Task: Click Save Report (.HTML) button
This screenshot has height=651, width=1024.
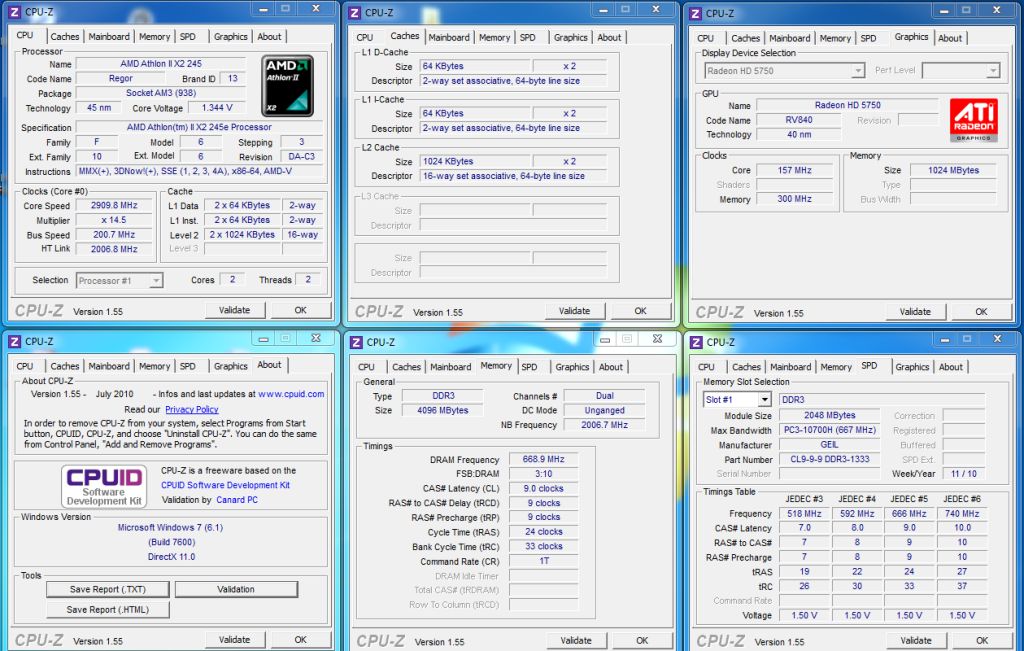Action: point(108,609)
